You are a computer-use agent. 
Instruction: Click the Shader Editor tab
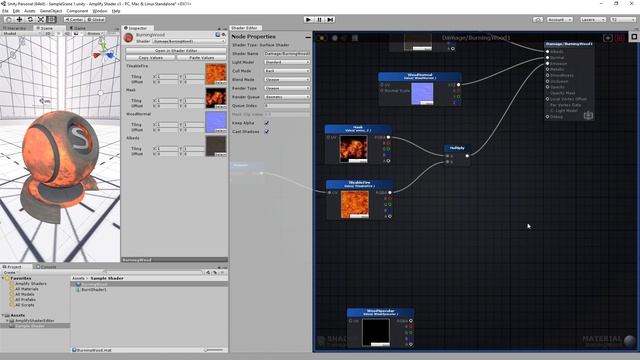[x=244, y=28]
